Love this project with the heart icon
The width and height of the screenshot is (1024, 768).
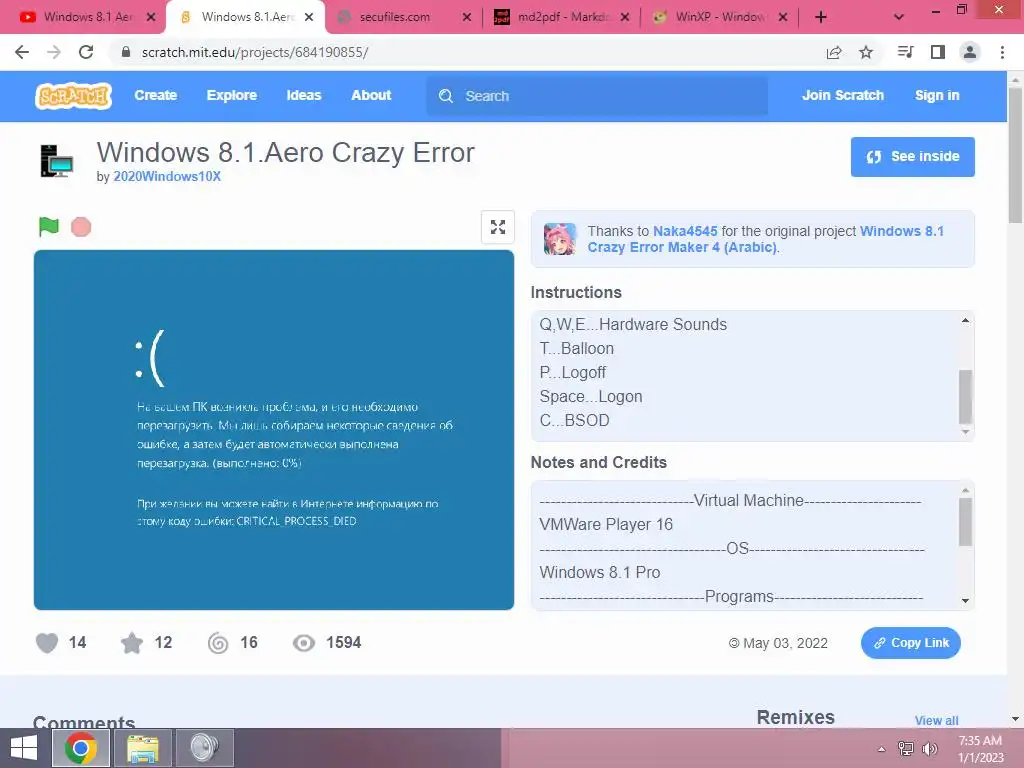[x=47, y=643]
